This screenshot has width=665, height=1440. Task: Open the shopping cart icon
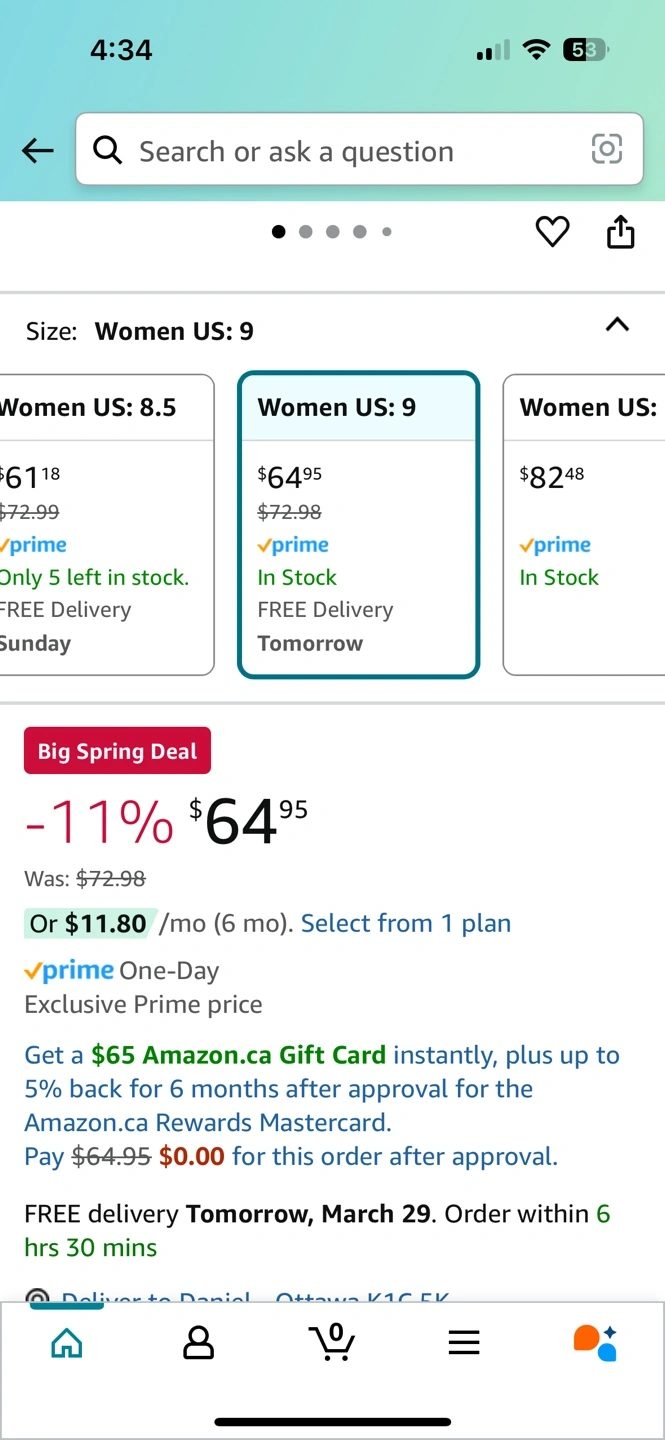click(x=332, y=1342)
